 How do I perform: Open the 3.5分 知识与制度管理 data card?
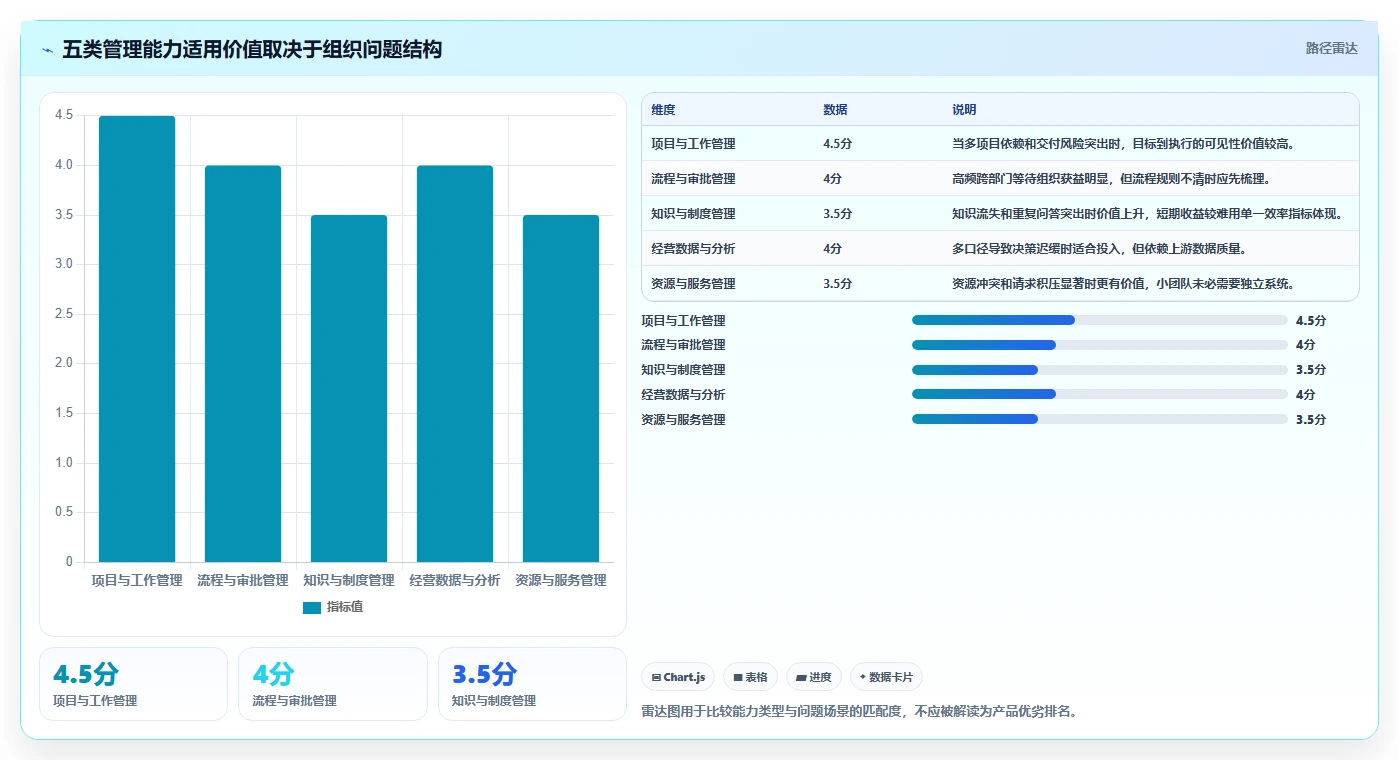coord(532,684)
